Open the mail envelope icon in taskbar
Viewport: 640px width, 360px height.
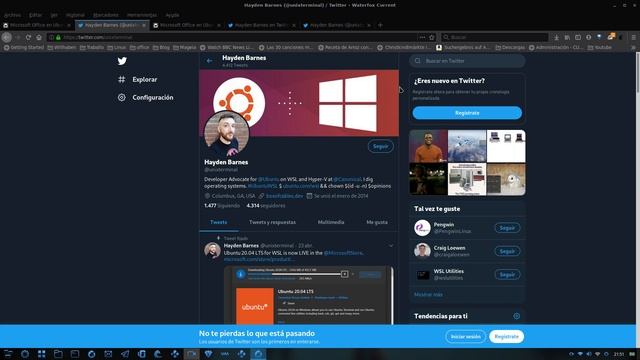108,354
